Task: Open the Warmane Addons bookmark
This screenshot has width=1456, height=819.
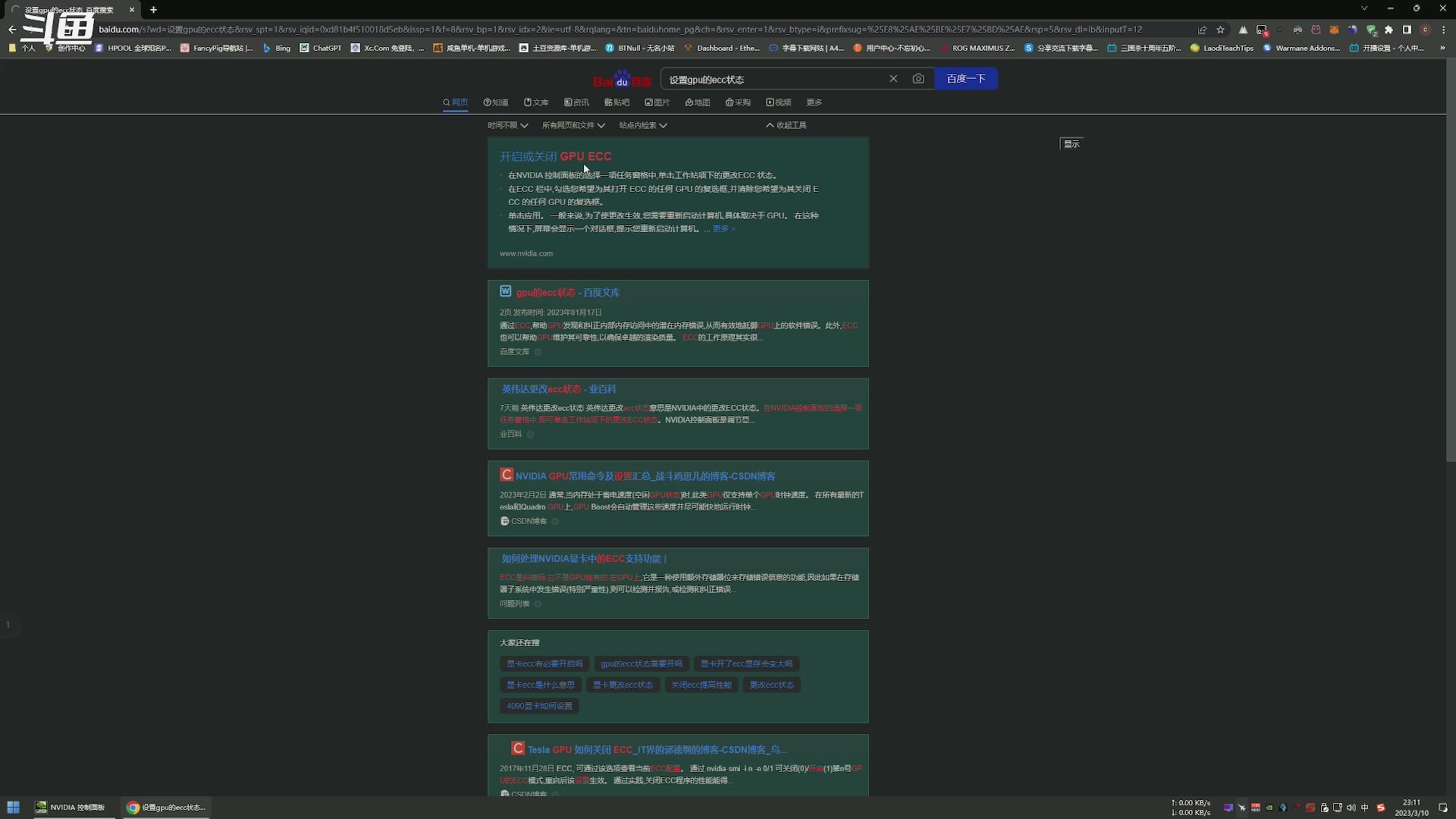Action: click(x=1301, y=48)
